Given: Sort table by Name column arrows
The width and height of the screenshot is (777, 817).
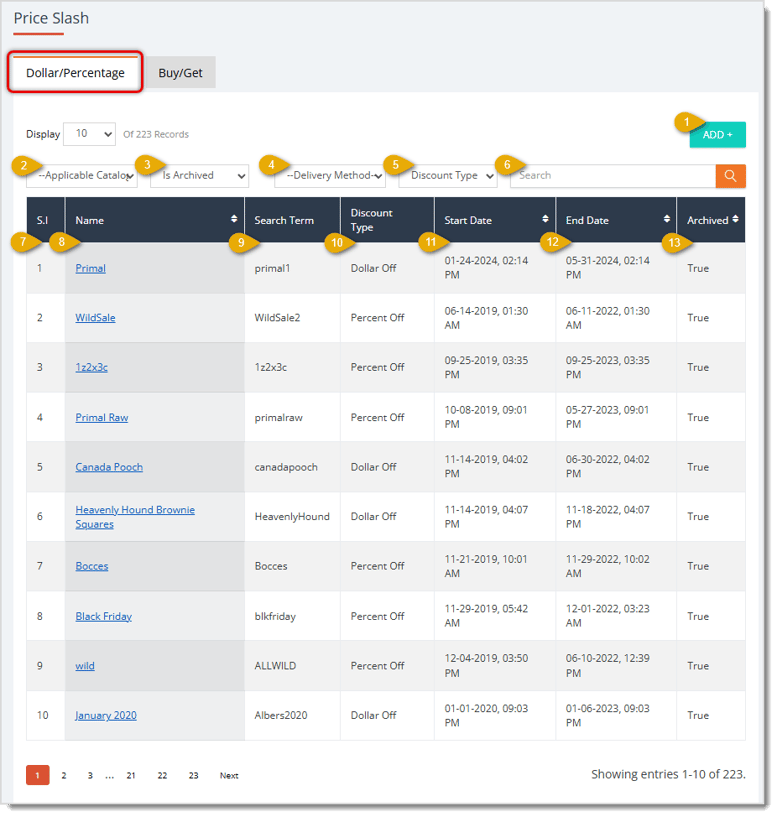Looking at the screenshot, I should pos(234,219).
